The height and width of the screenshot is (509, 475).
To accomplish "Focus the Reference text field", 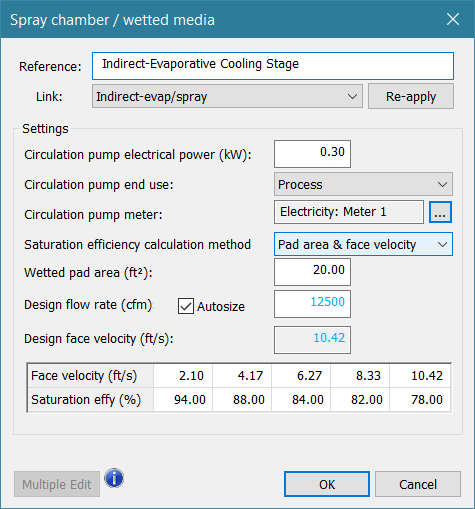I will tap(273, 66).
